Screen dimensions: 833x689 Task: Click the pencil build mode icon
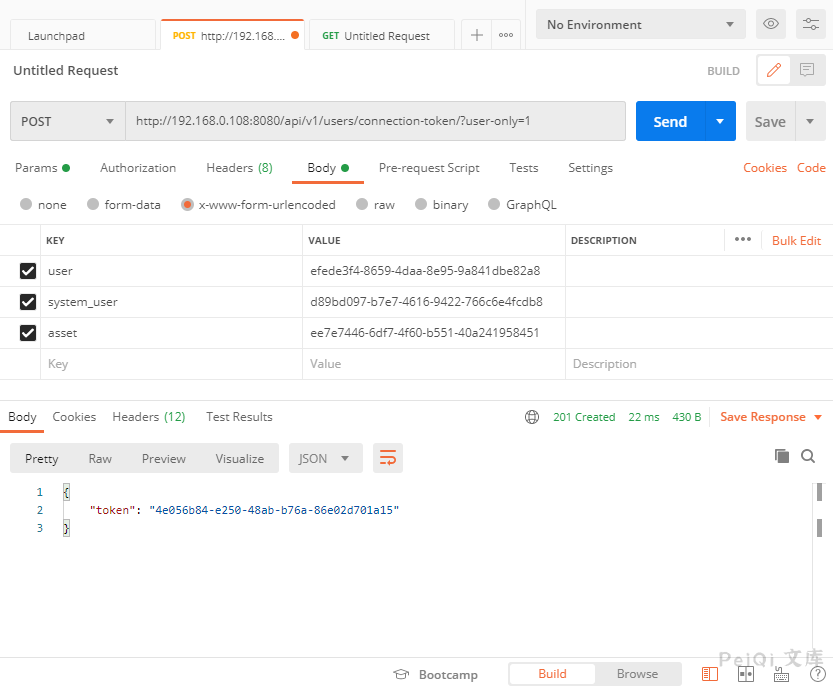[773, 70]
